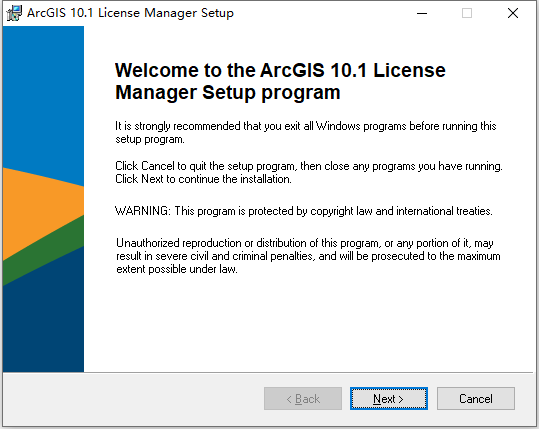The height and width of the screenshot is (429, 539).
Task: Click the WARNING copyright law line
Action: 304,211
